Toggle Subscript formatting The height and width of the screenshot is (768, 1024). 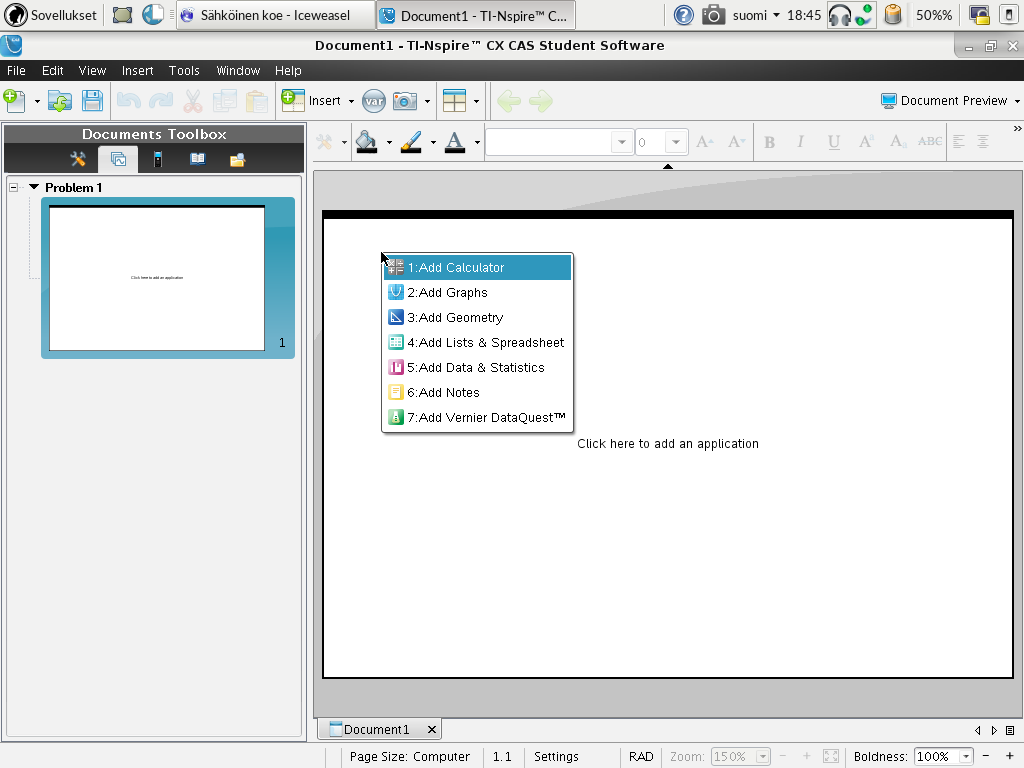click(x=898, y=142)
